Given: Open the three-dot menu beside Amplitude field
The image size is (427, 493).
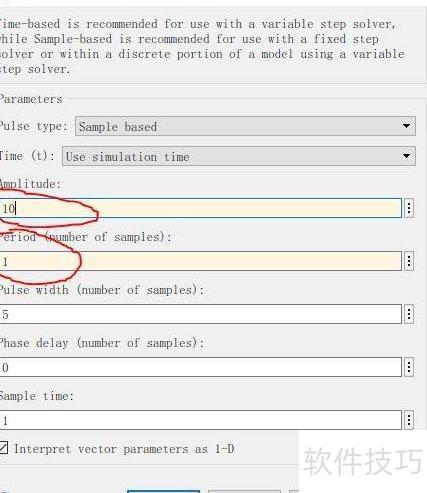Looking at the screenshot, I should 409,208.
